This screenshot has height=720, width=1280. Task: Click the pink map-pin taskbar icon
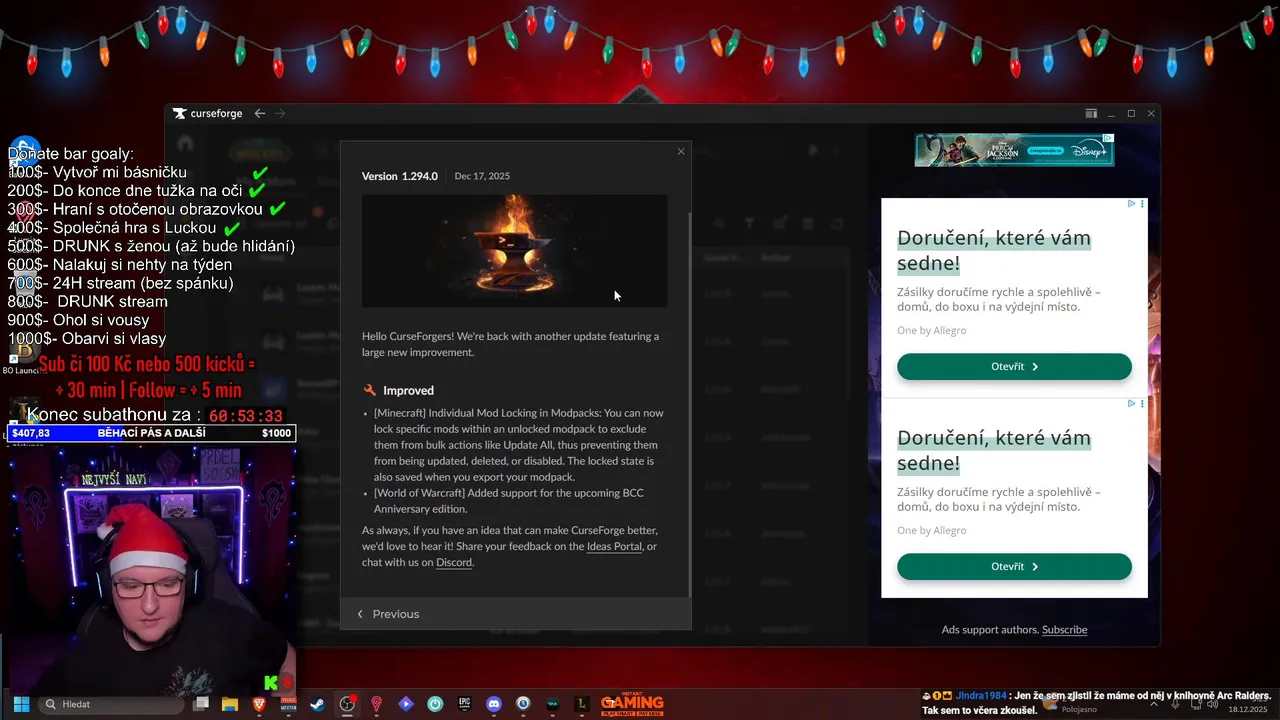(x=376, y=704)
